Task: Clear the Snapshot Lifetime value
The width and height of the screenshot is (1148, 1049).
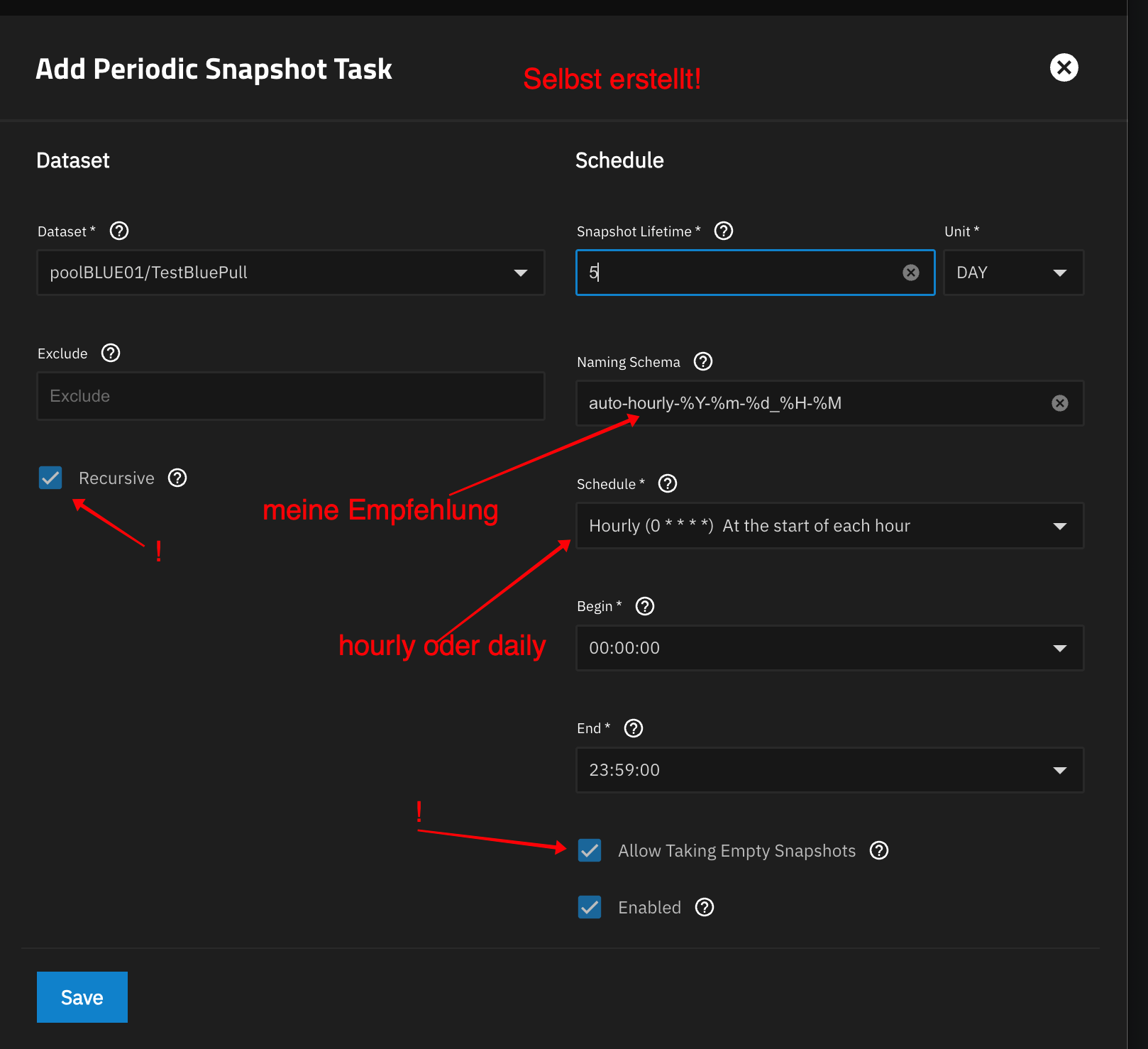Action: click(x=911, y=273)
